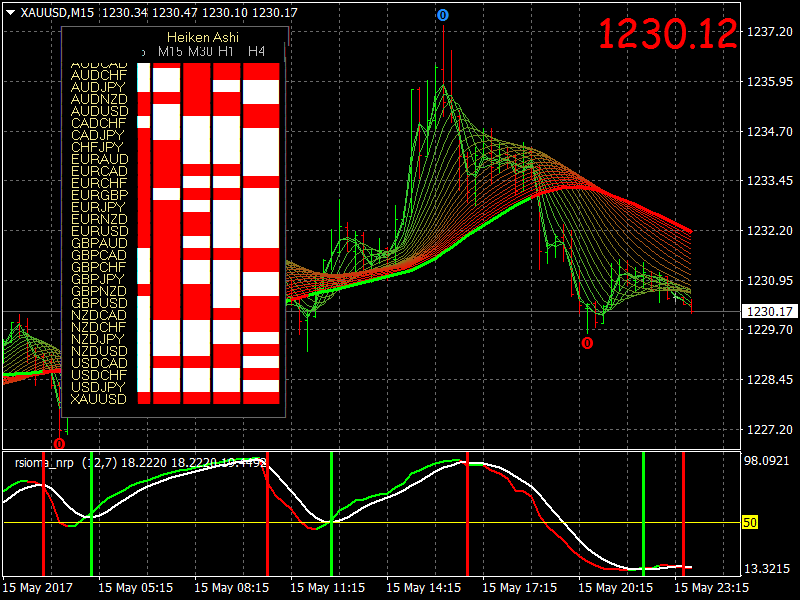This screenshot has width=800, height=600.
Task: Click the XAUUSD M15 red cell
Action: (167, 398)
